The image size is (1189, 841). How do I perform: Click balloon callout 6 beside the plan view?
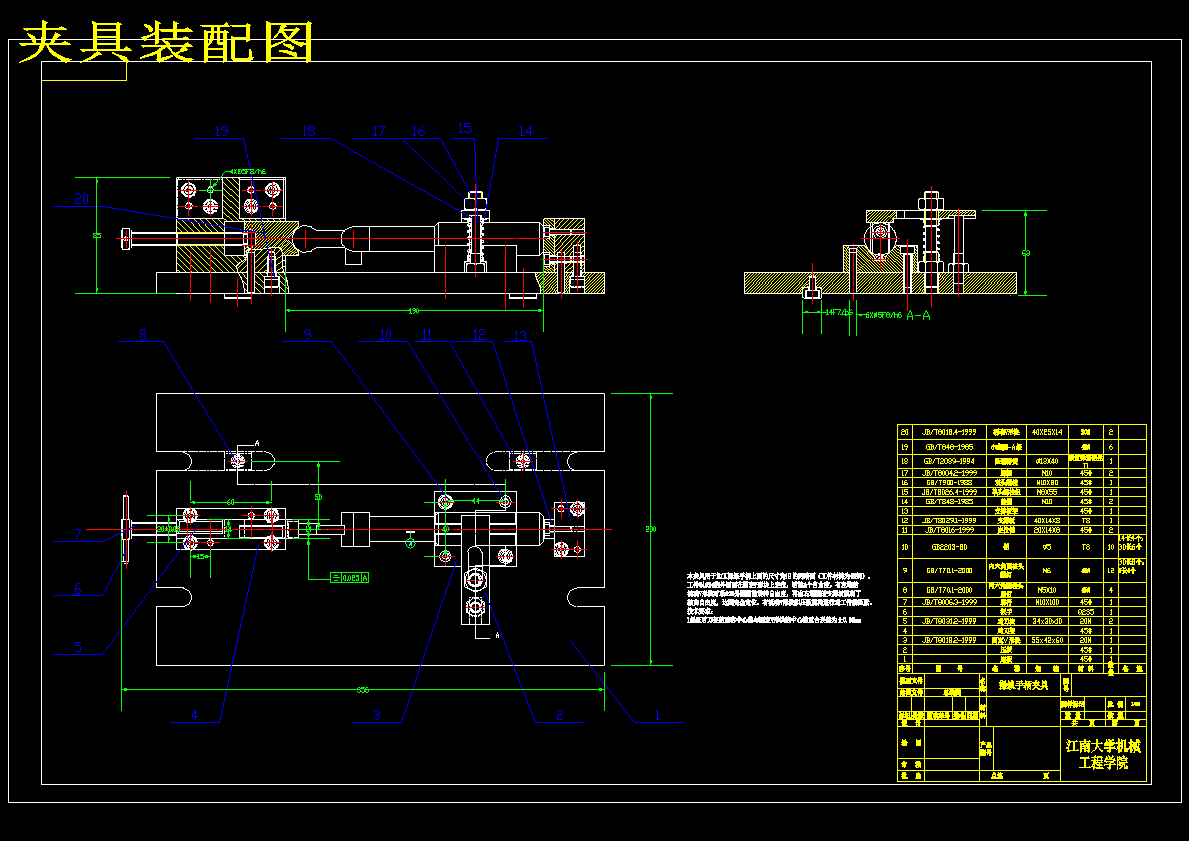[x=78, y=588]
